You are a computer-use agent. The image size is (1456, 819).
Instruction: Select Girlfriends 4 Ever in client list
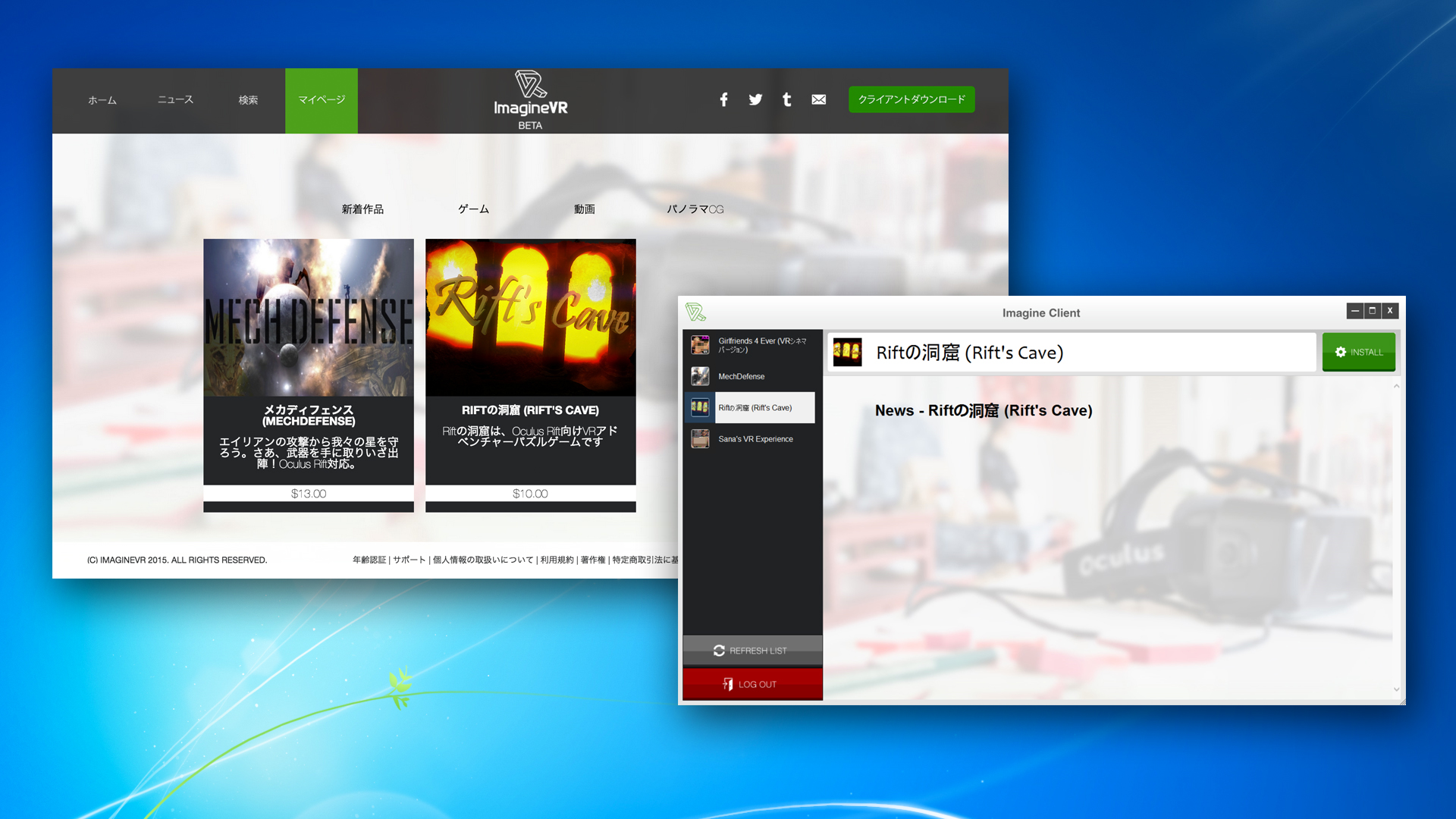coord(751,345)
